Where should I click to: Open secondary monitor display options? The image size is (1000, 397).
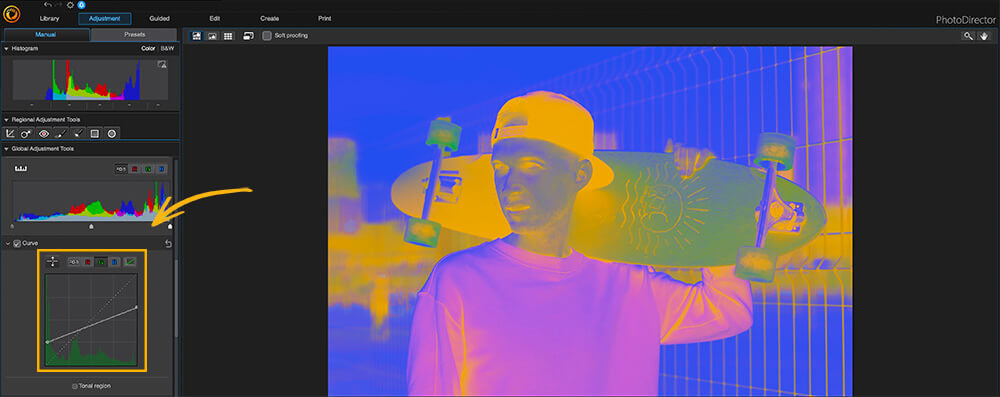(x=249, y=36)
